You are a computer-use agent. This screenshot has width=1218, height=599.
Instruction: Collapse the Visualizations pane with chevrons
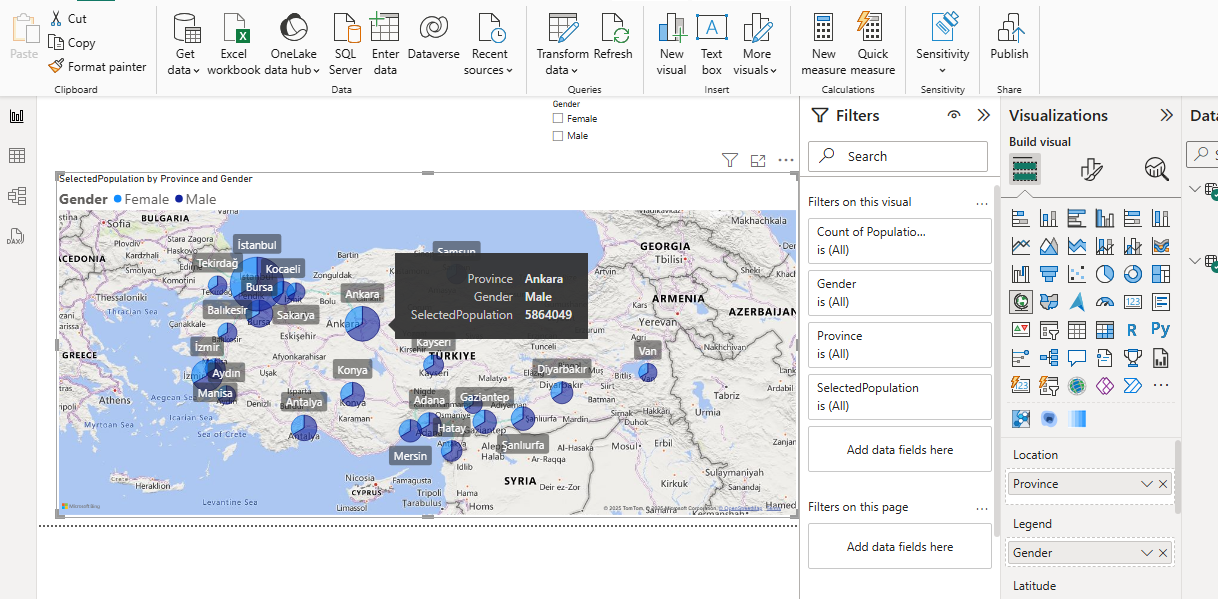1166,116
